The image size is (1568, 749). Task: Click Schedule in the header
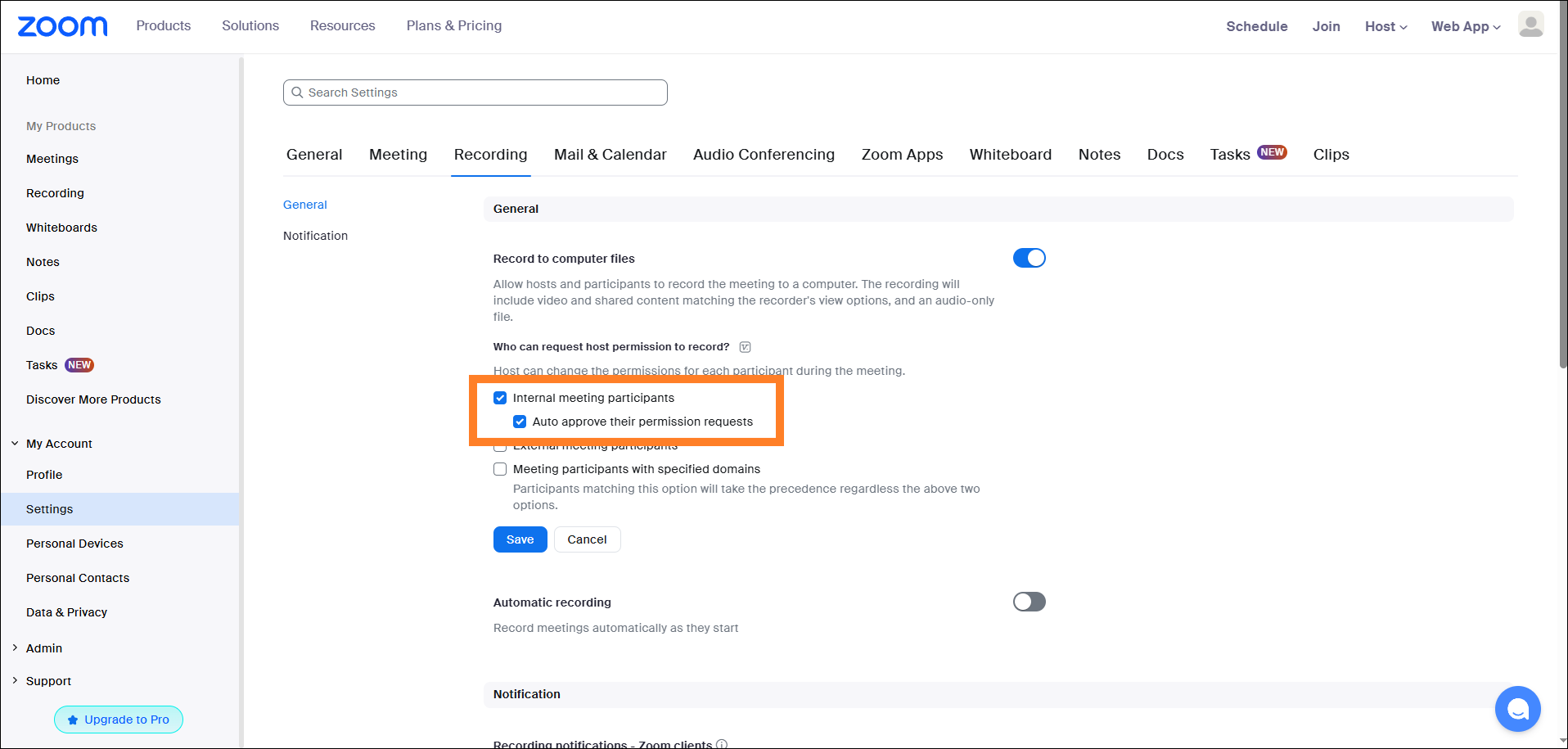pyautogui.click(x=1256, y=26)
